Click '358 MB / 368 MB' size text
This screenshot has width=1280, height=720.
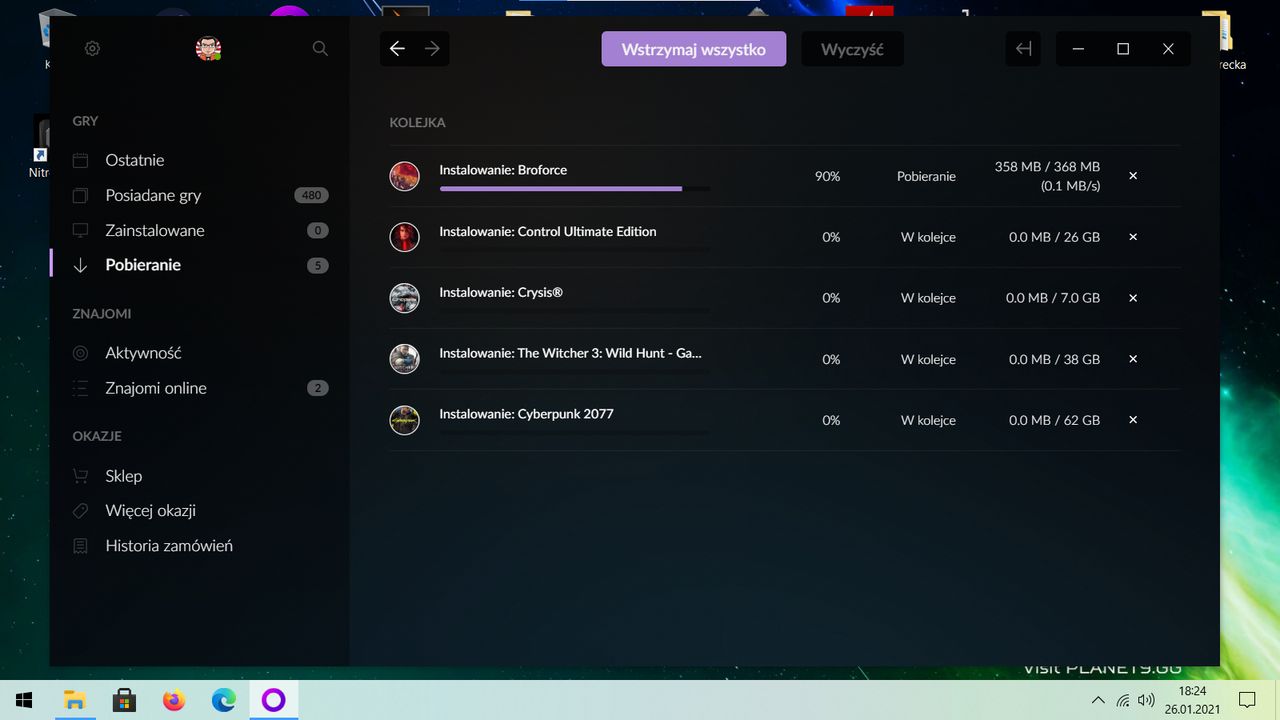coord(1047,167)
